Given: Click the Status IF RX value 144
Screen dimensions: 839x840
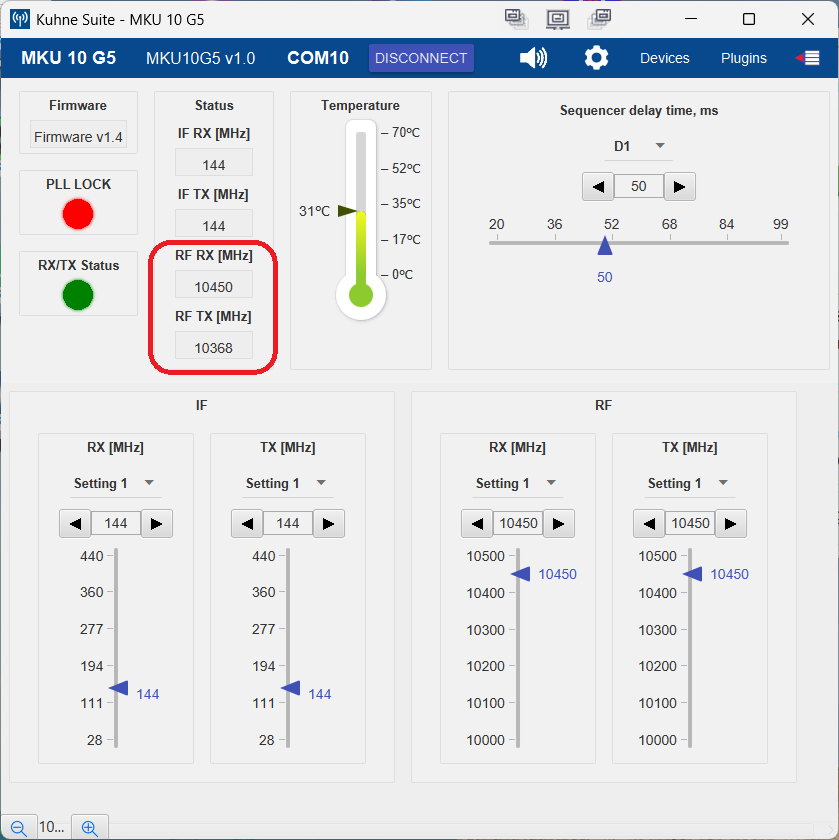Looking at the screenshot, I should [x=214, y=164].
